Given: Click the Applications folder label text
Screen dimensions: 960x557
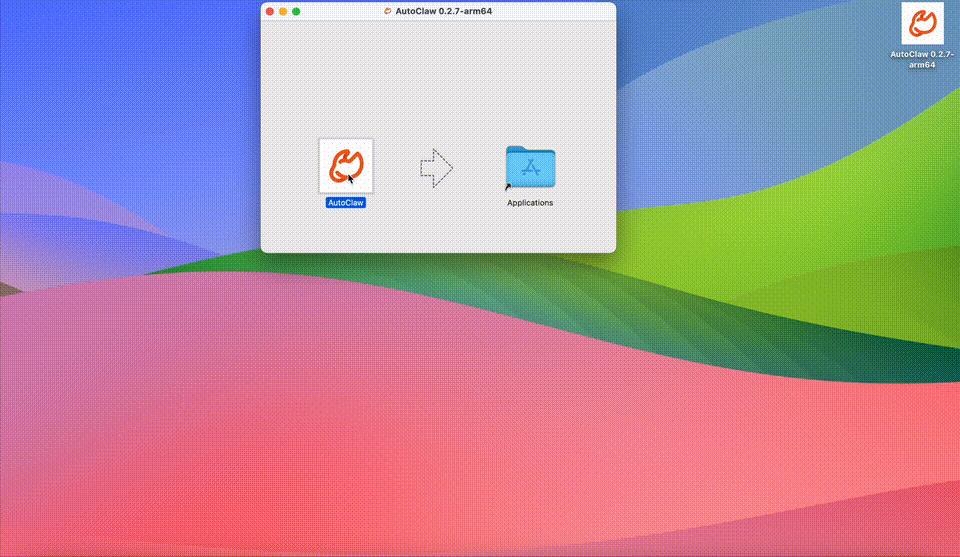Looking at the screenshot, I should tap(530, 203).
